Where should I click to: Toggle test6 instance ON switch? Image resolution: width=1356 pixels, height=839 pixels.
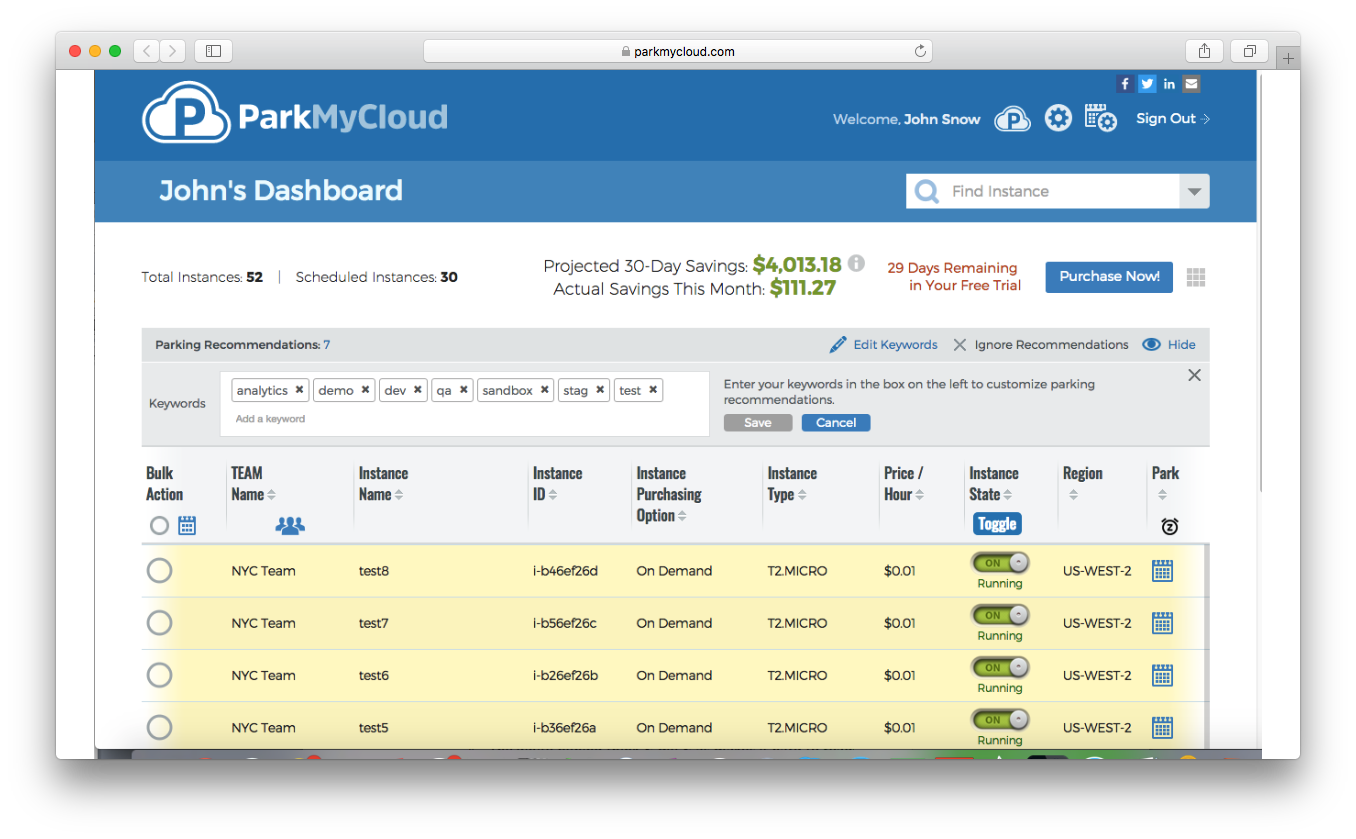[x=1000, y=667]
